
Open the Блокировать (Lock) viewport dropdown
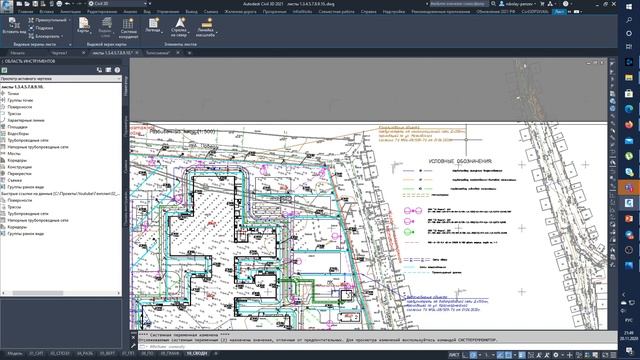point(46,36)
